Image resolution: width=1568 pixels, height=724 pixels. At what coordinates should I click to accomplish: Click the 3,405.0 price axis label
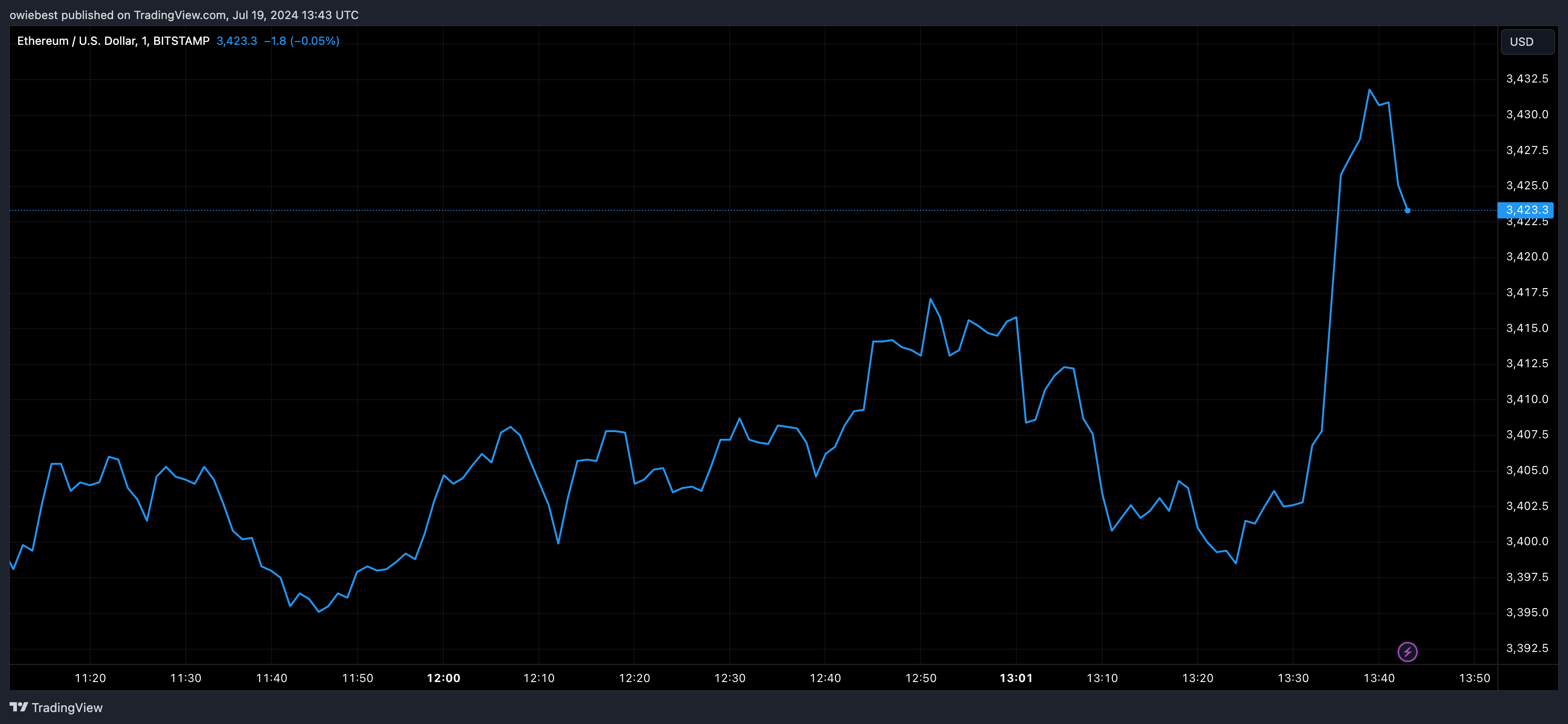(x=1526, y=470)
